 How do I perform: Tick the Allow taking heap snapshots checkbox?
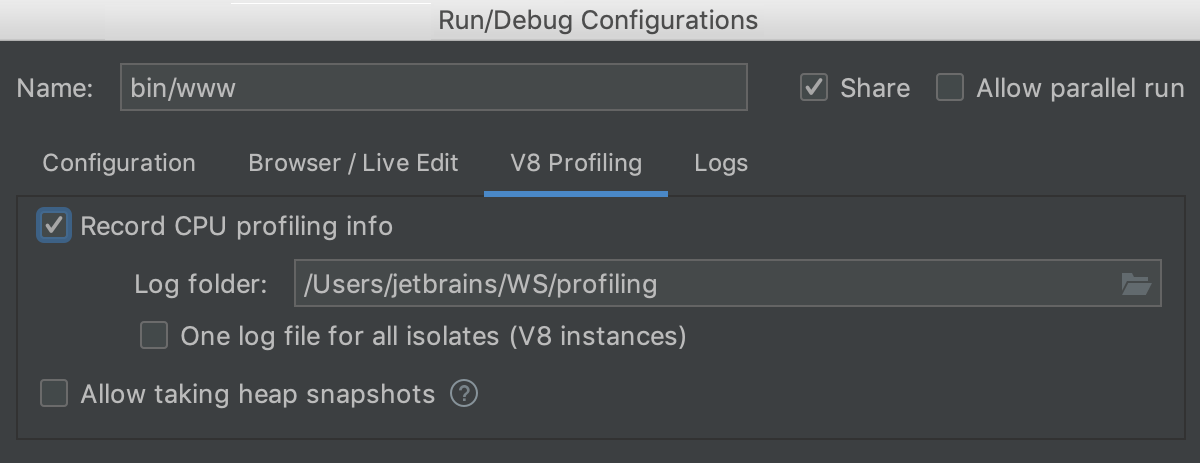[54, 394]
